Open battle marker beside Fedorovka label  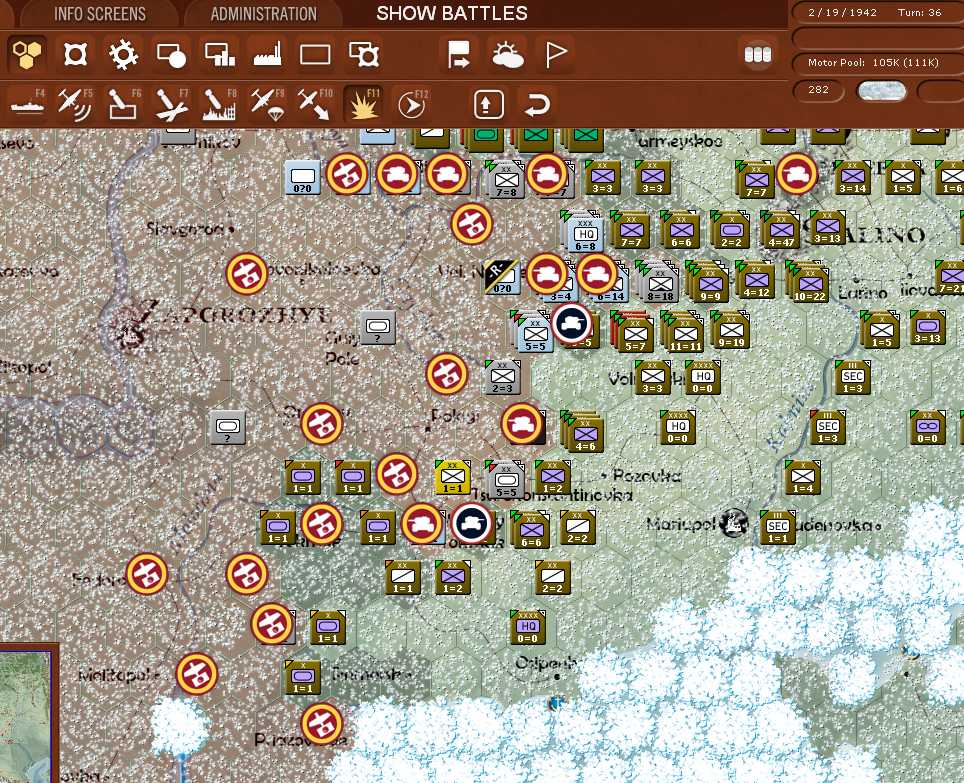[146, 573]
